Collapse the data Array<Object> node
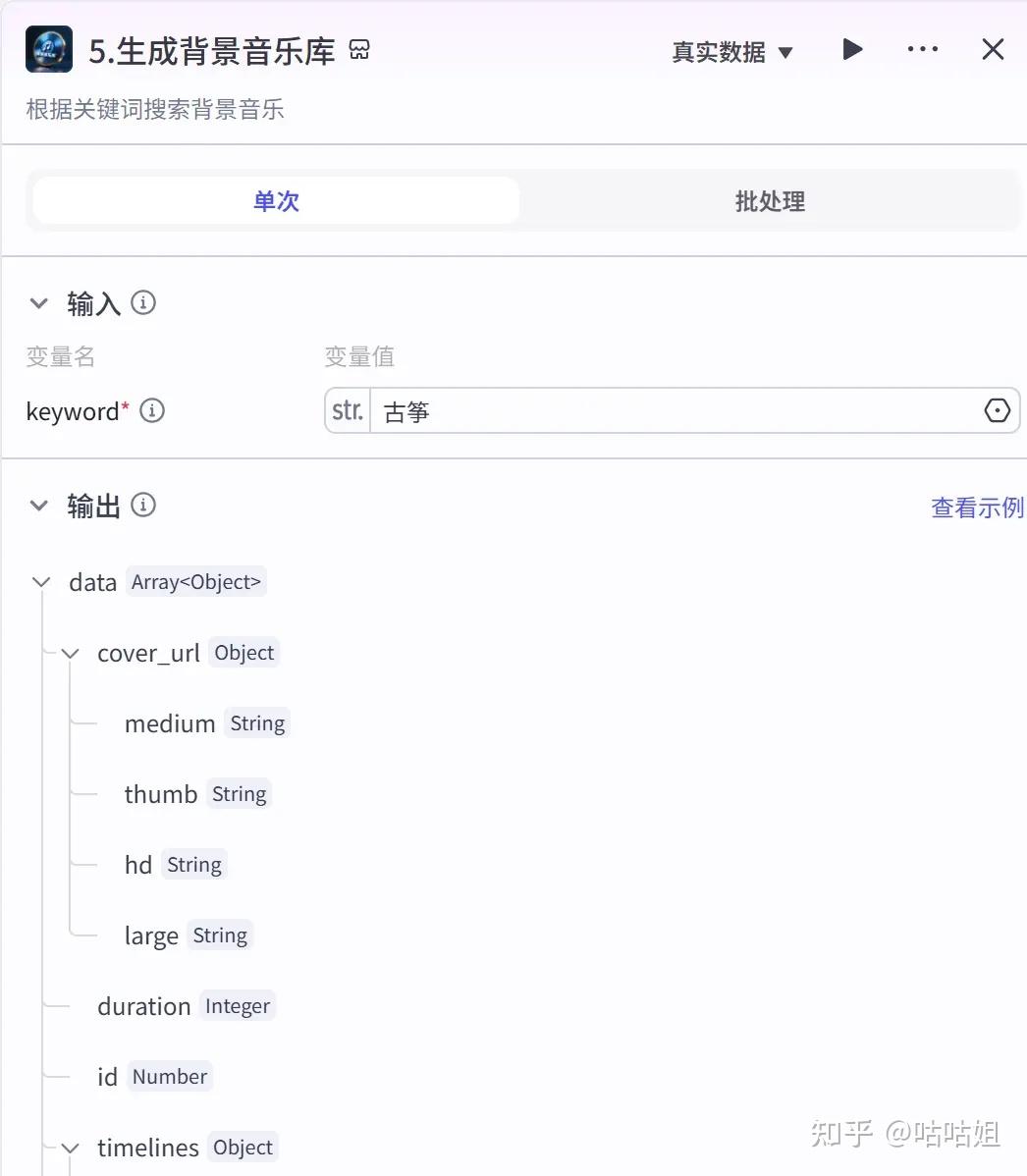Viewport: 1027px width, 1176px height. [x=41, y=582]
